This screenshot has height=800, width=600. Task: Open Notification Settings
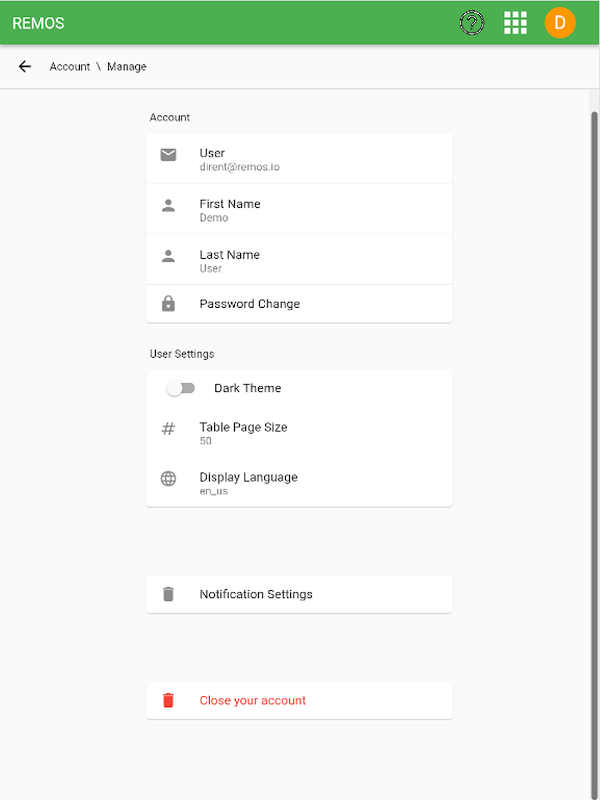pyautogui.click(x=256, y=594)
